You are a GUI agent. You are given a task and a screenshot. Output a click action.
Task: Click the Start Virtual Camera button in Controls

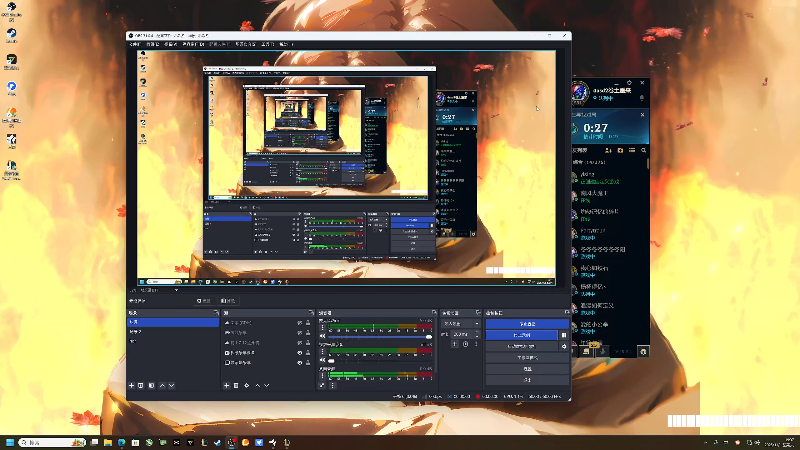pos(521,346)
